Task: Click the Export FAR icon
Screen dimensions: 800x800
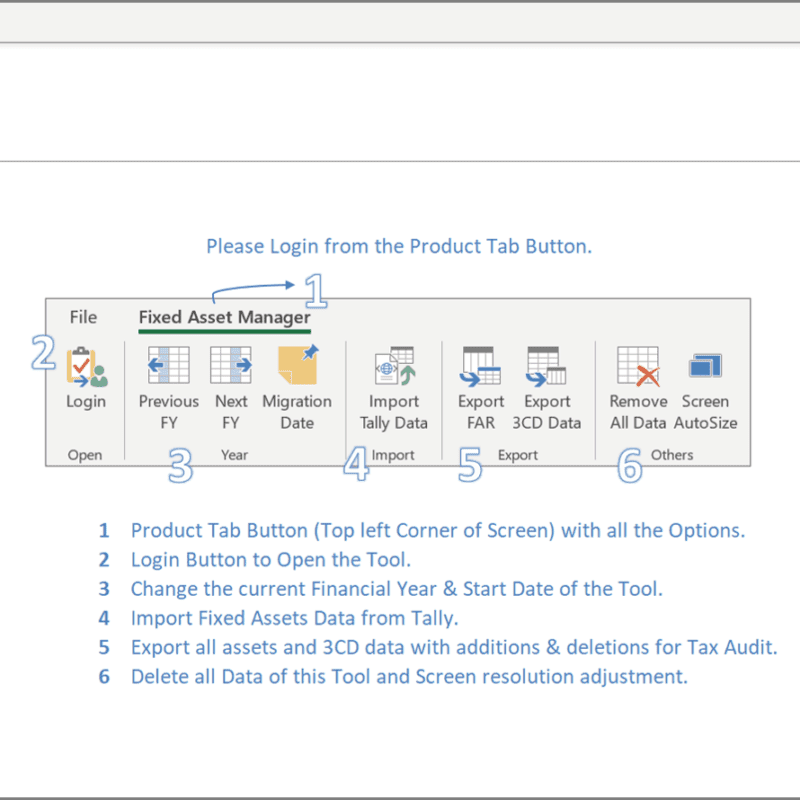Action: 481,367
